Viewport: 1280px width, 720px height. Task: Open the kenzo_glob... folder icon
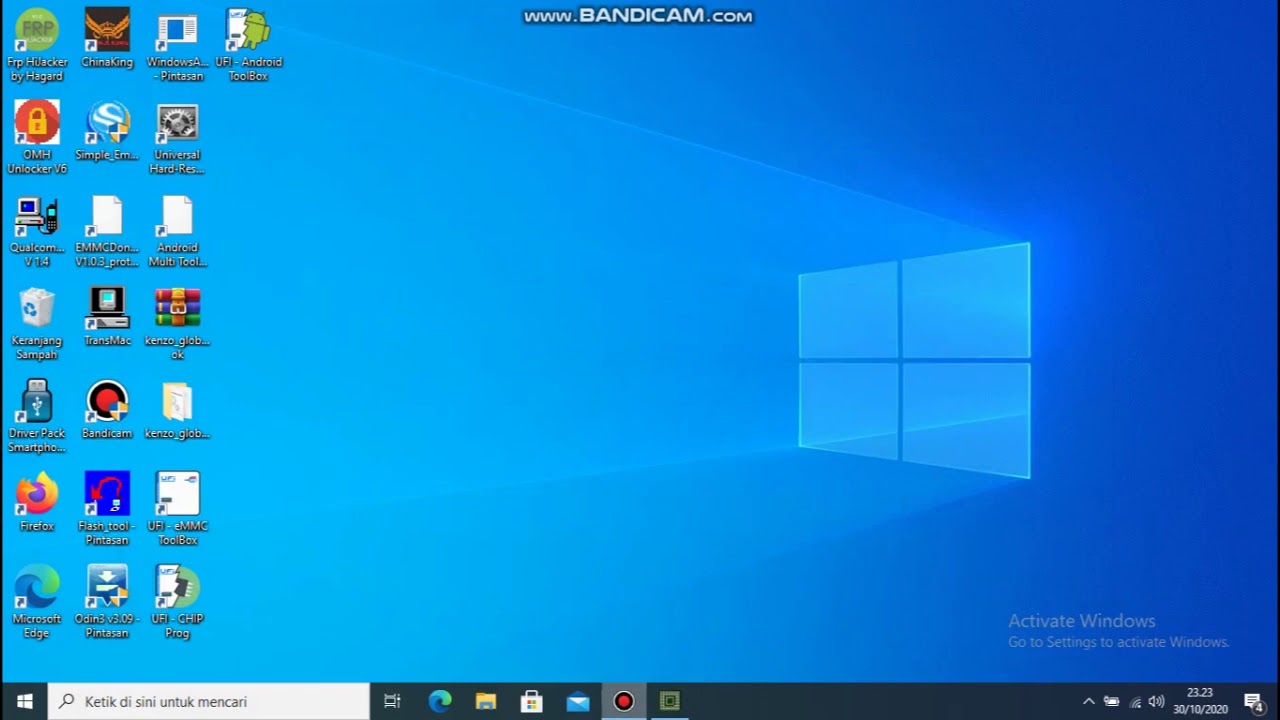[x=177, y=410]
